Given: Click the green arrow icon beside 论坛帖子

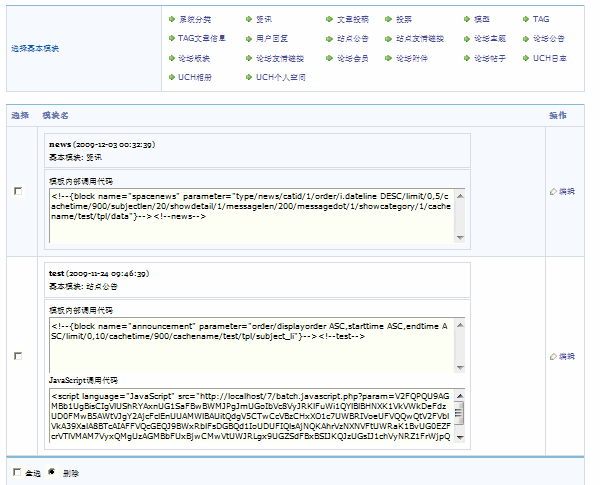Looking at the screenshot, I should (468, 58).
